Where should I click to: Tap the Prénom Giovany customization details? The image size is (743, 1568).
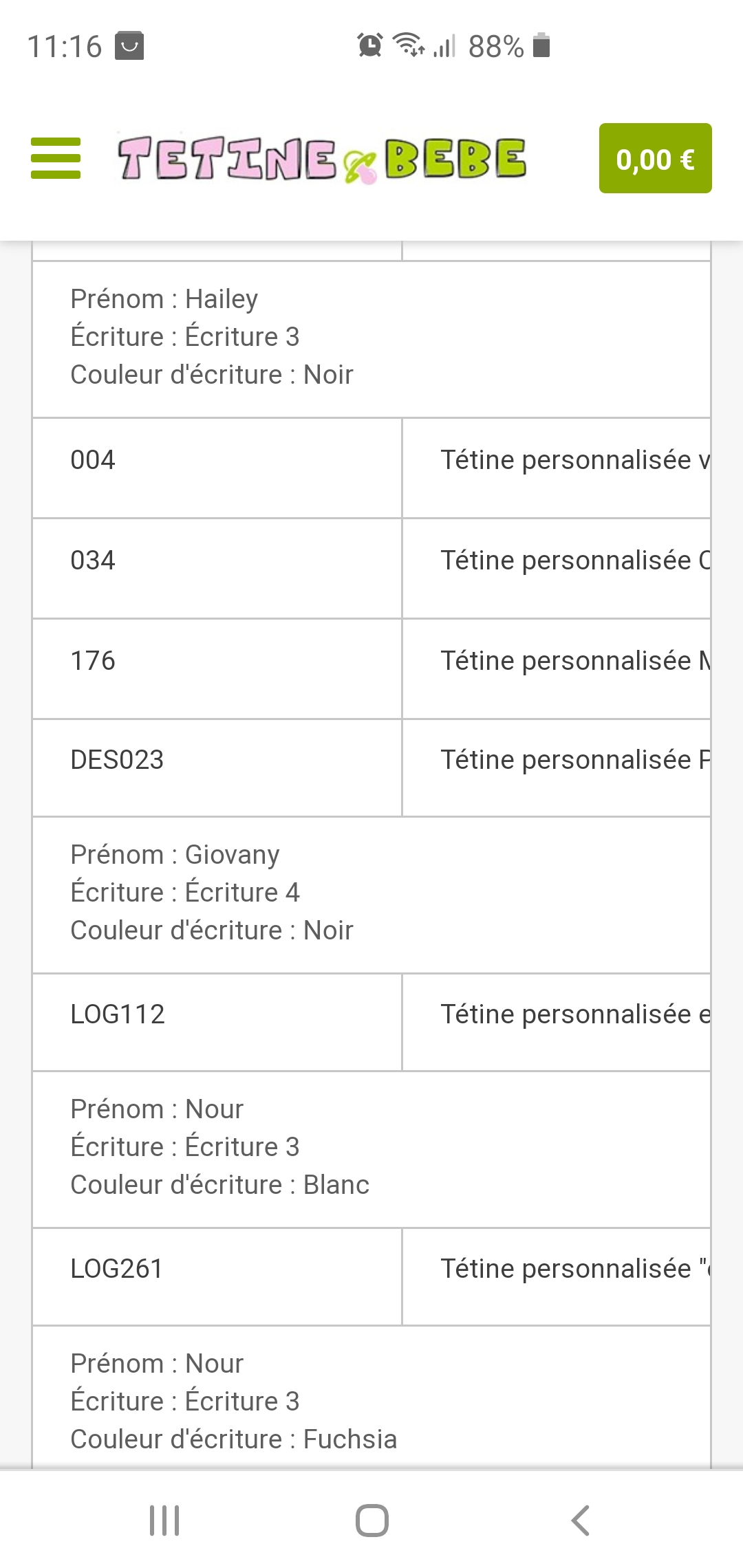click(212, 893)
